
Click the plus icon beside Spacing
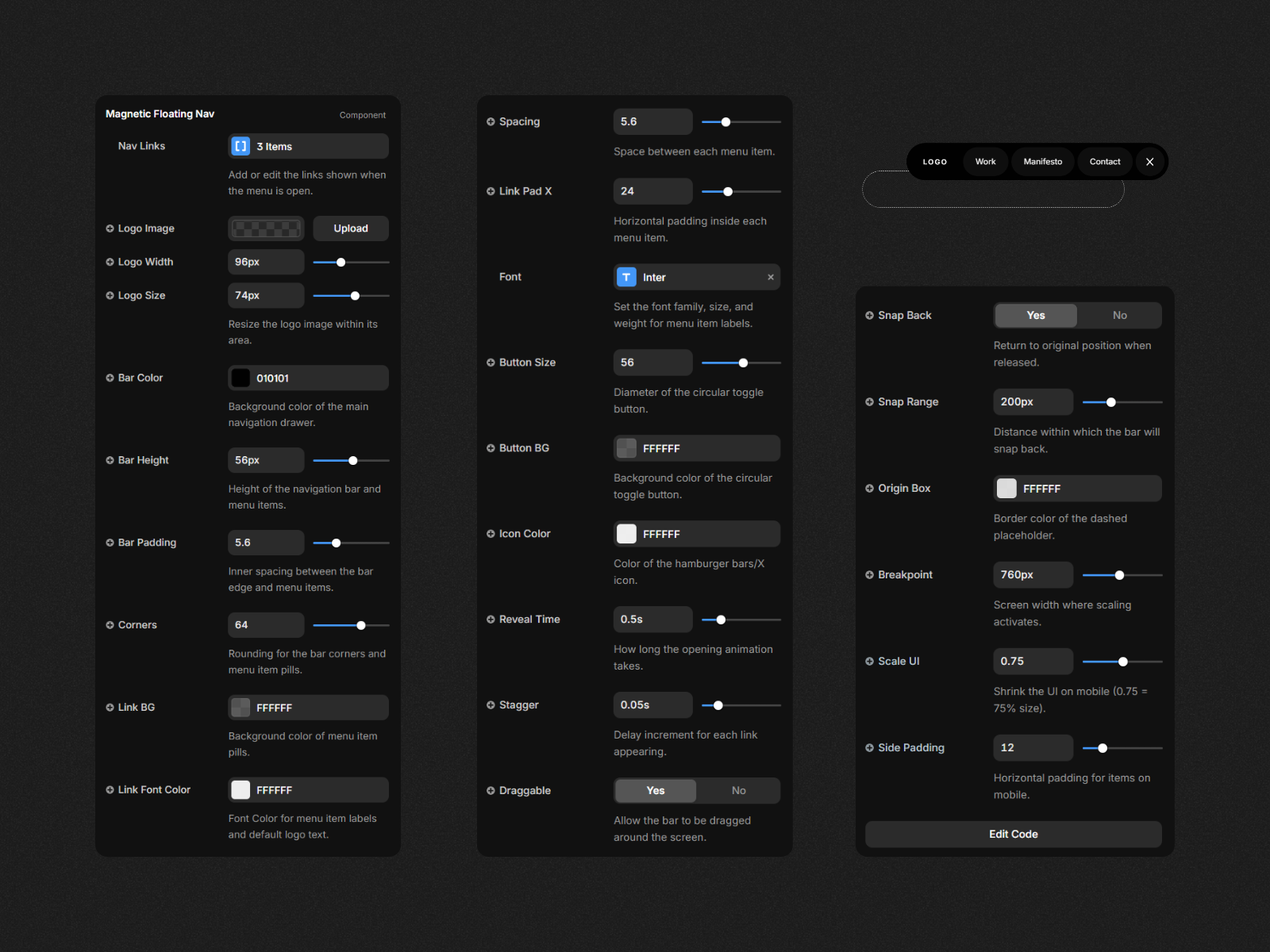coord(491,121)
